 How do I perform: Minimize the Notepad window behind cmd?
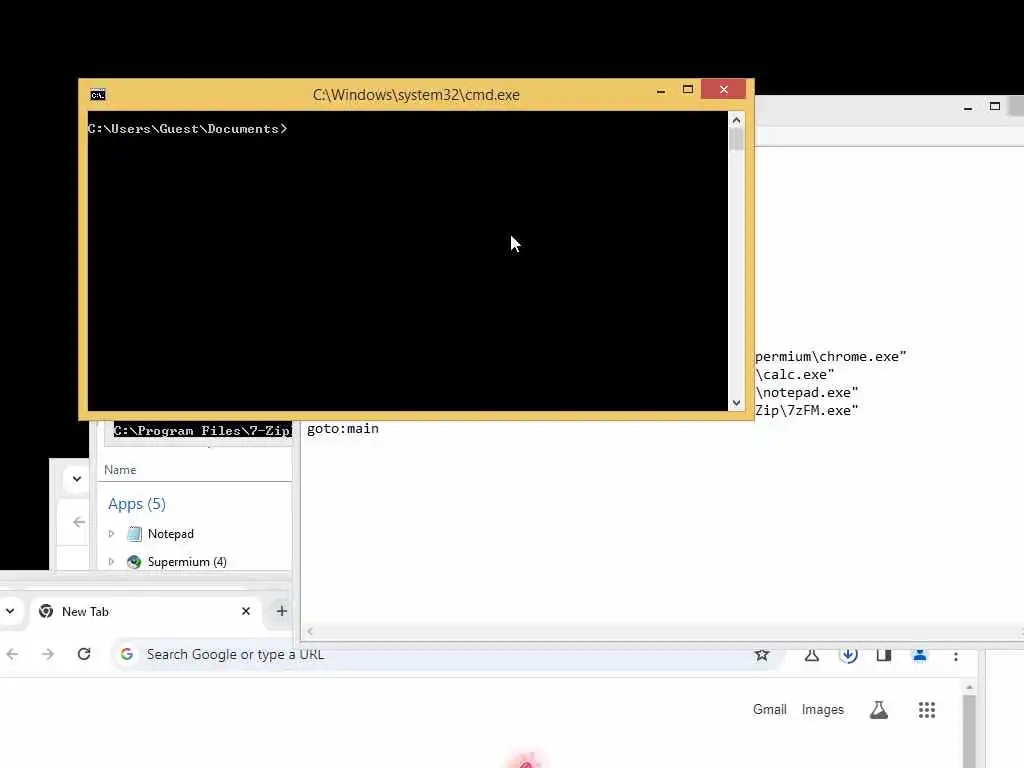(x=968, y=108)
